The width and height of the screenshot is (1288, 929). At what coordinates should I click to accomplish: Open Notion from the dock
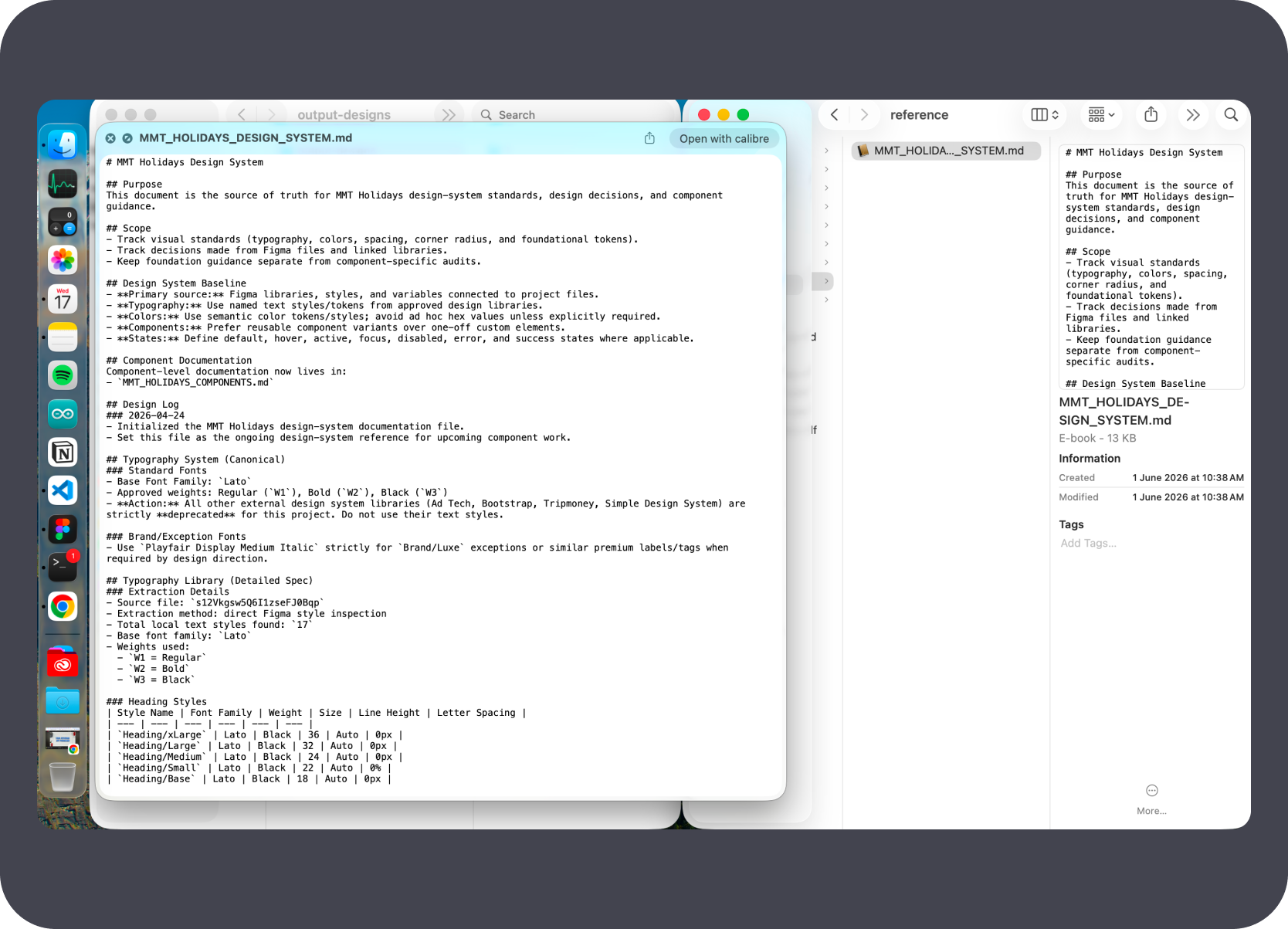63,453
